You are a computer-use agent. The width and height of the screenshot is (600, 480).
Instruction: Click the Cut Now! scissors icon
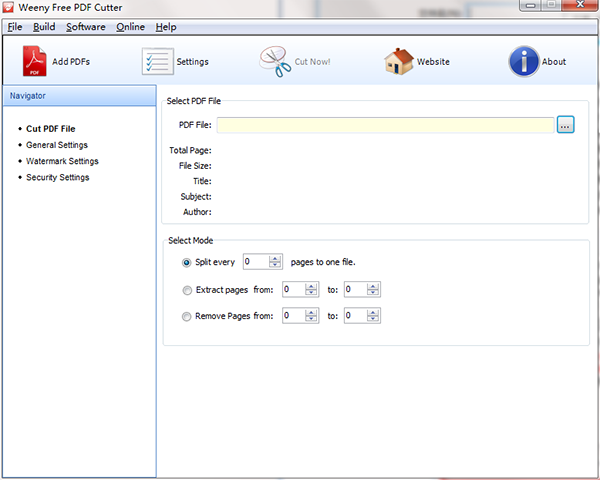coord(275,61)
